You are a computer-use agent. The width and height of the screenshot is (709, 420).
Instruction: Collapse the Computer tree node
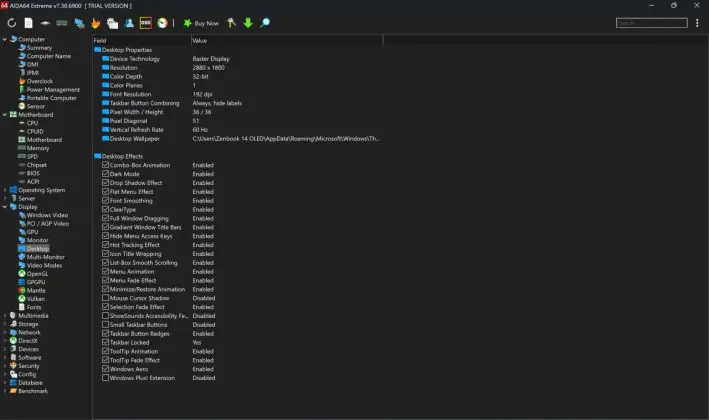point(5,39)
